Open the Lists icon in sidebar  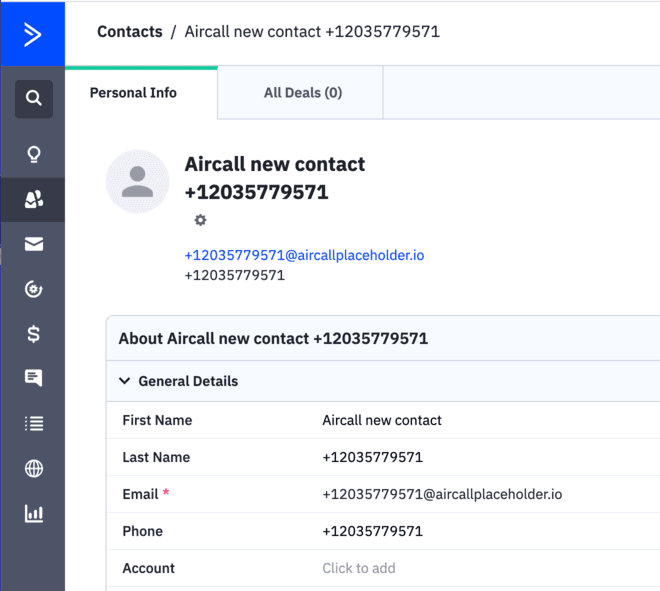pos(34,423)
